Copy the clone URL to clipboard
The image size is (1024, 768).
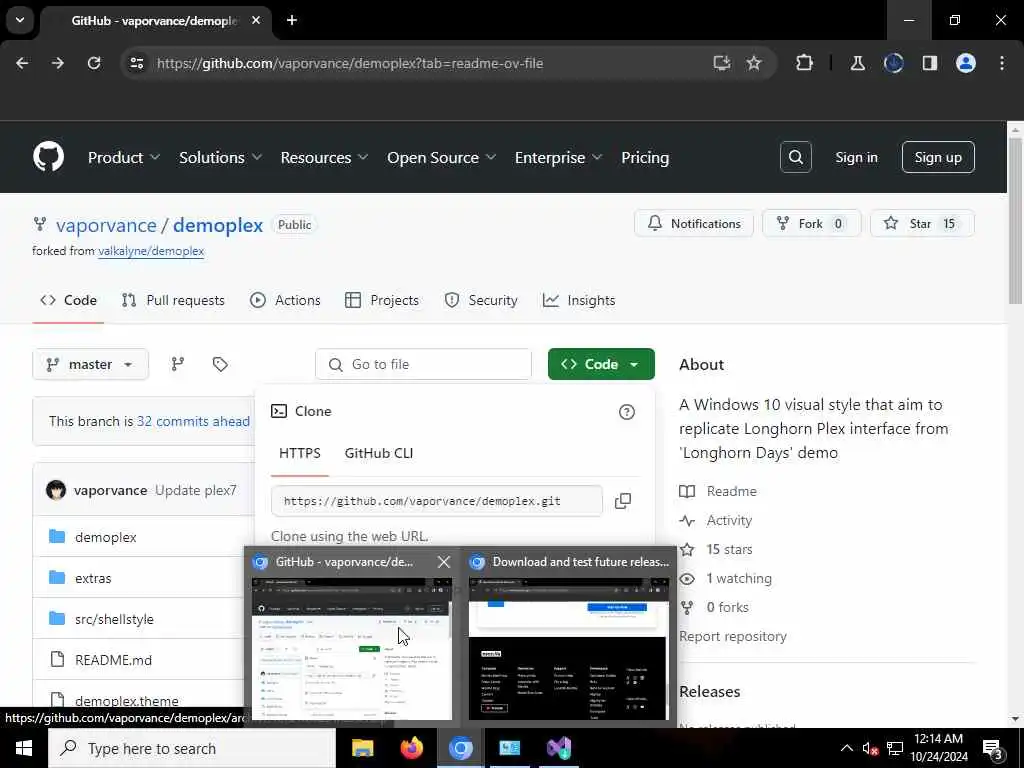623,501
